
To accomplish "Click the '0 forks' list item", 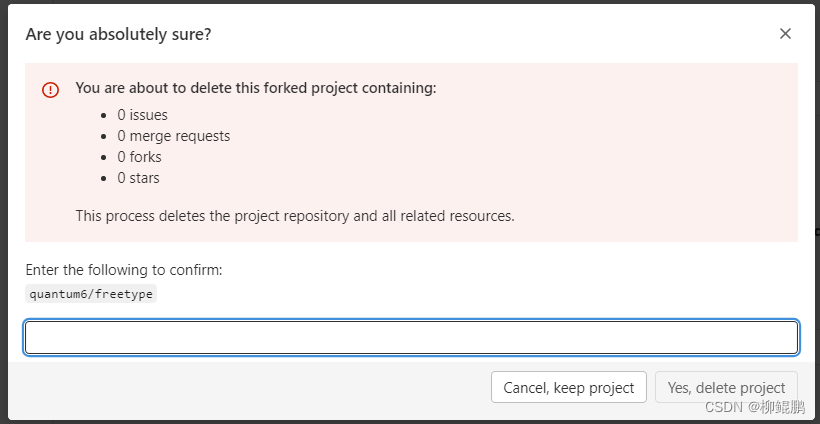I will click(x=139, y=157).
